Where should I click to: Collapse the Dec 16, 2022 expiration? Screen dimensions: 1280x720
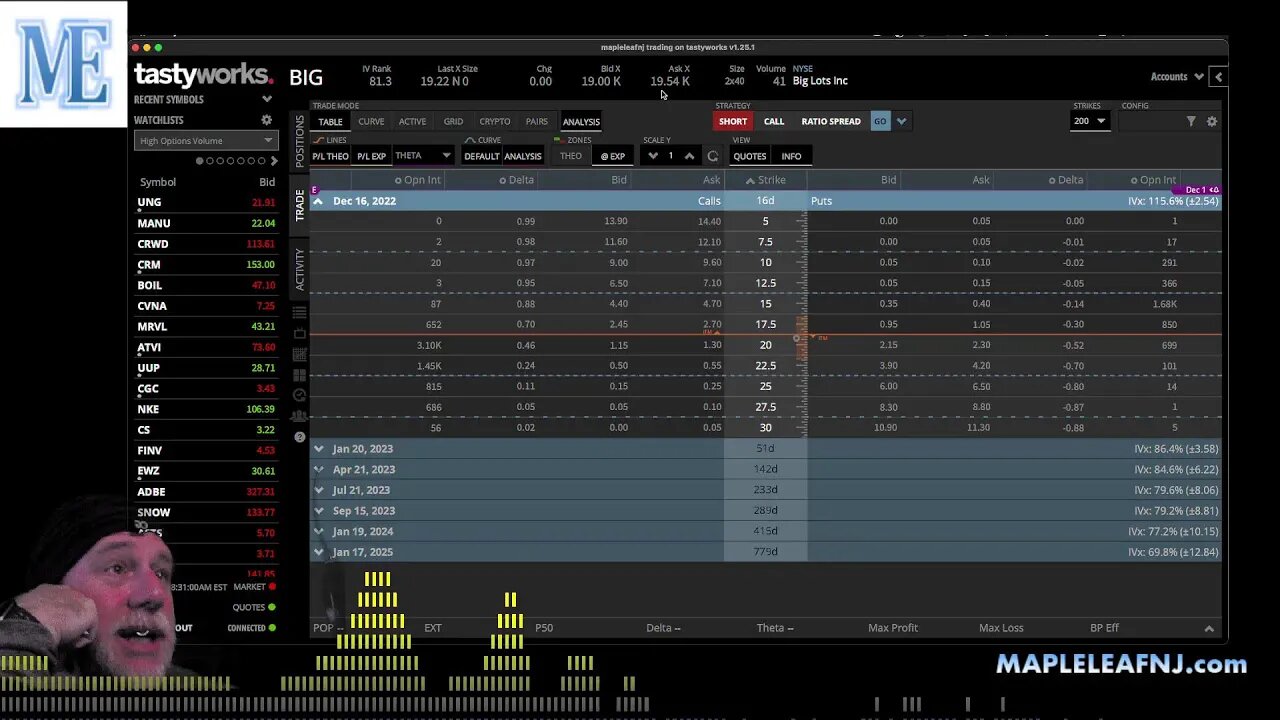click(x=318, y=201)
